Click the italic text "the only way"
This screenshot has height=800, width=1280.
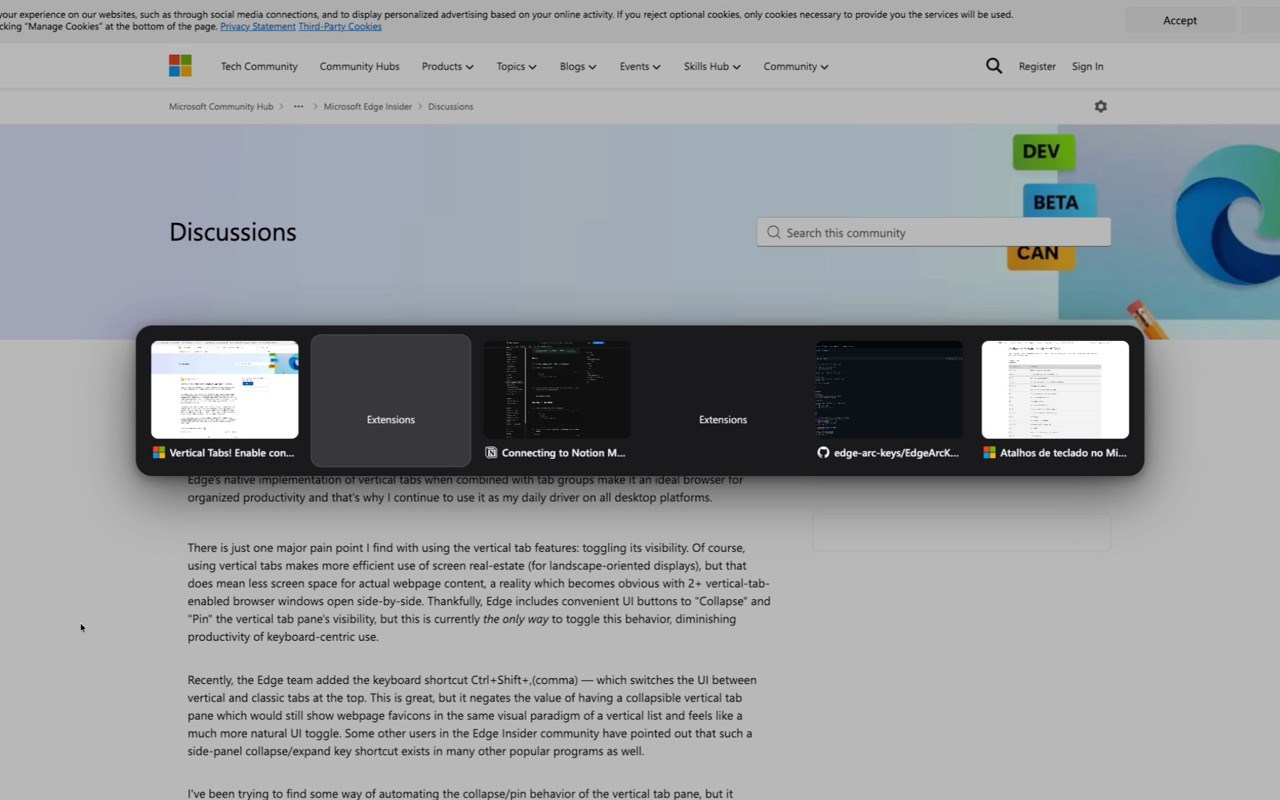[516, 619]
